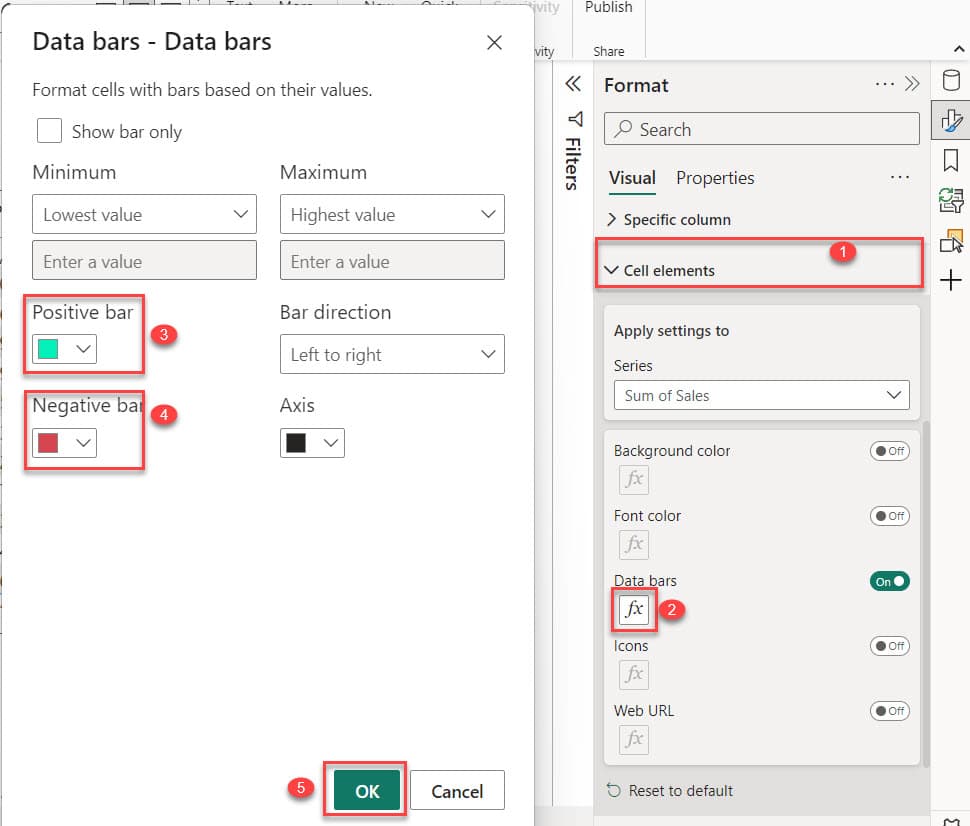The width and height of the screenshot is (970, 826).
Task: Open the Selection pane icon
Action: pos(951,241)
